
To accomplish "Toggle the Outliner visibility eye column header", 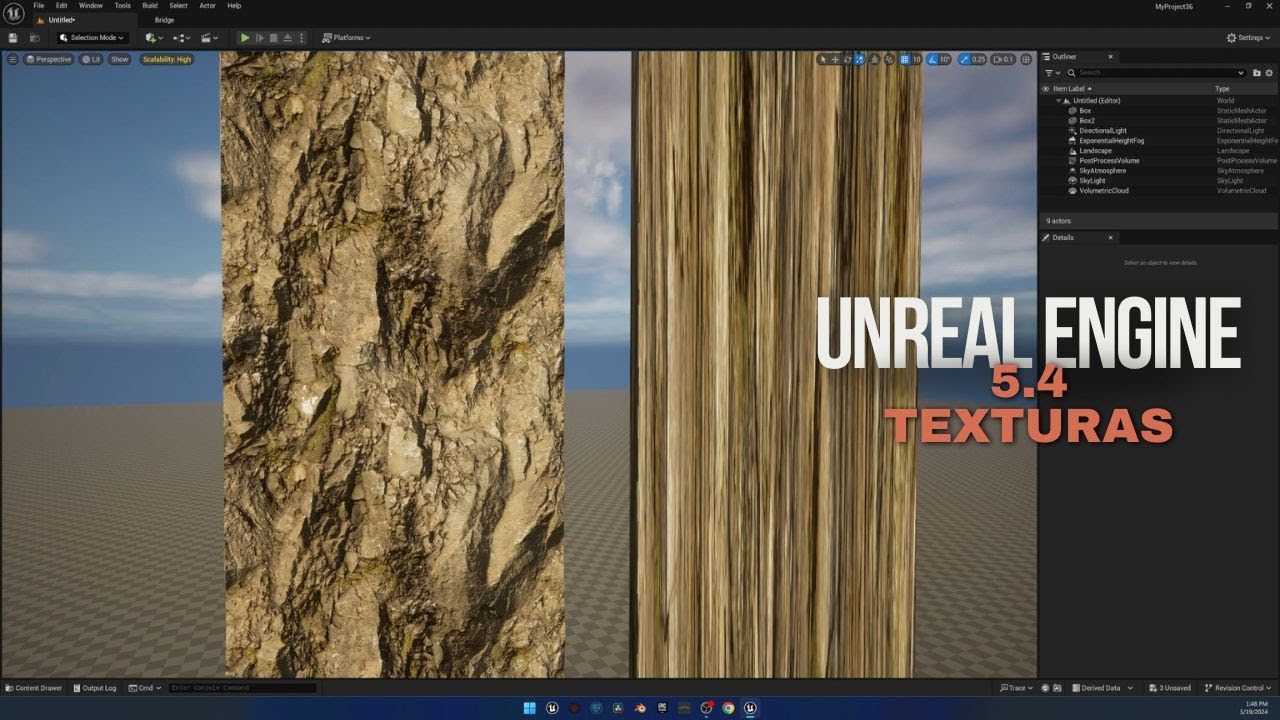I will tap(1046, 88).
